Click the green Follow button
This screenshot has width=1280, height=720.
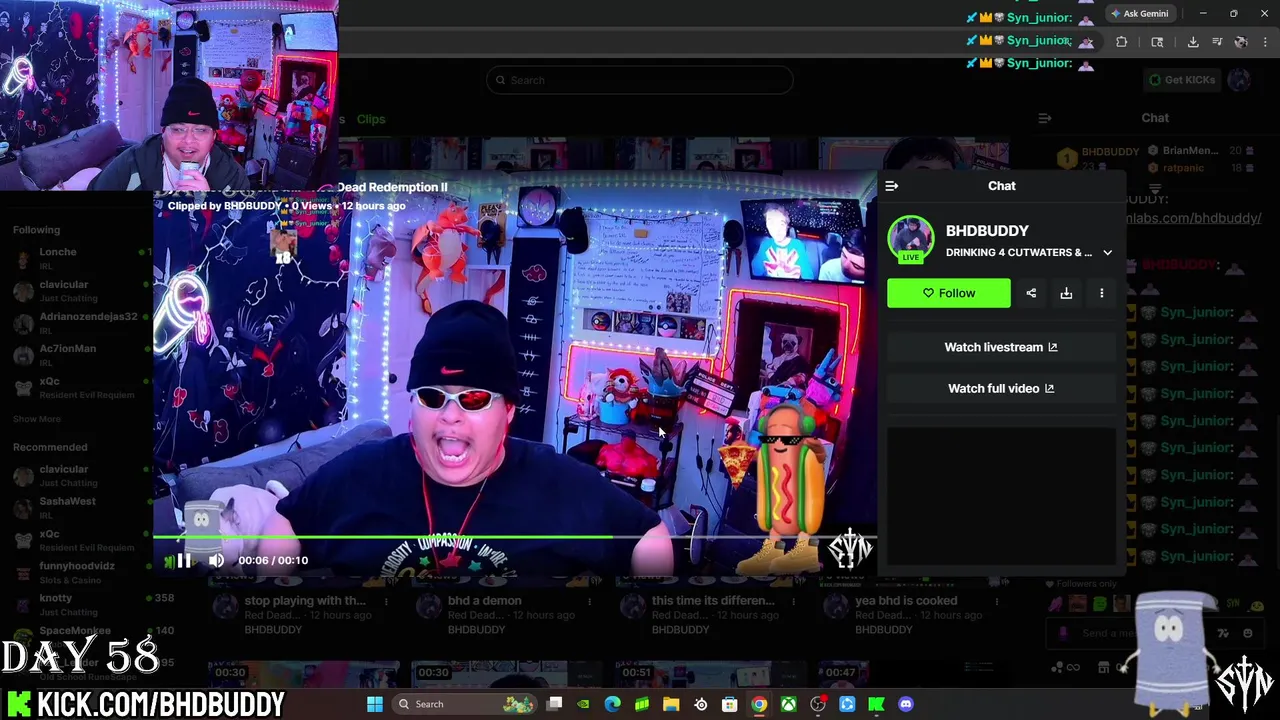[948, 293]
